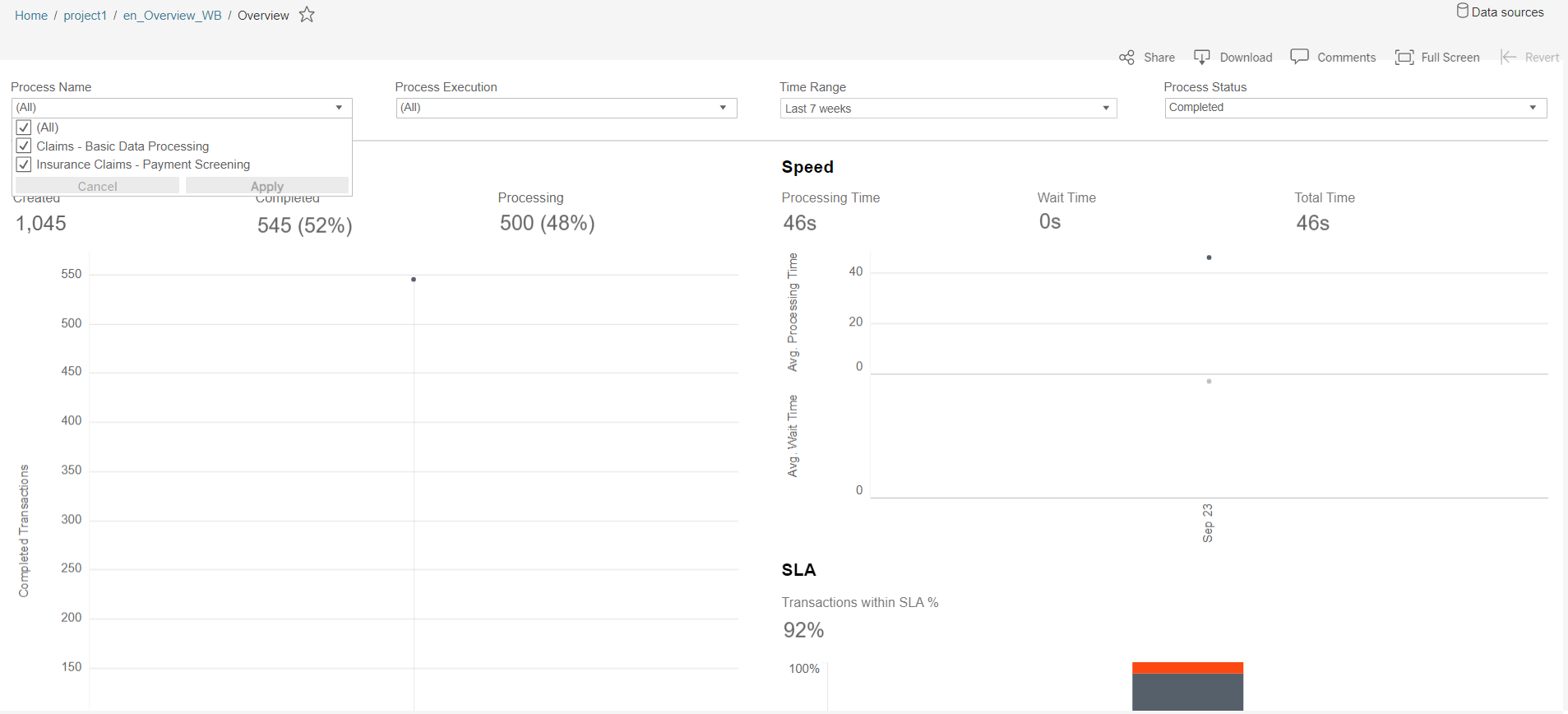
Task: Click the orange SLA bar segment
Action: pos(1187,668)
